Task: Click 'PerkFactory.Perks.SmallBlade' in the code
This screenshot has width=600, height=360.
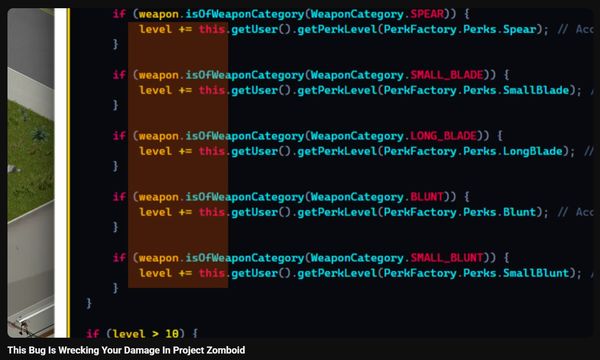Action: click(476, 90)
